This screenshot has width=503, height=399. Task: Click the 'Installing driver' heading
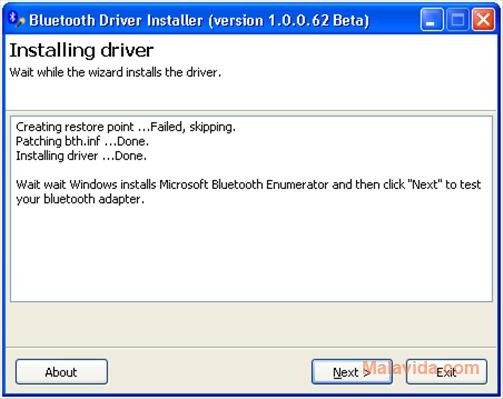[81, 51]
